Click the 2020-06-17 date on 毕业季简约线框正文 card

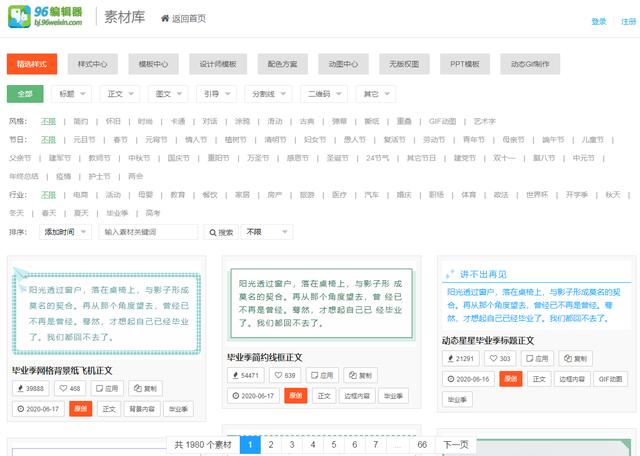tap(253, 396)
